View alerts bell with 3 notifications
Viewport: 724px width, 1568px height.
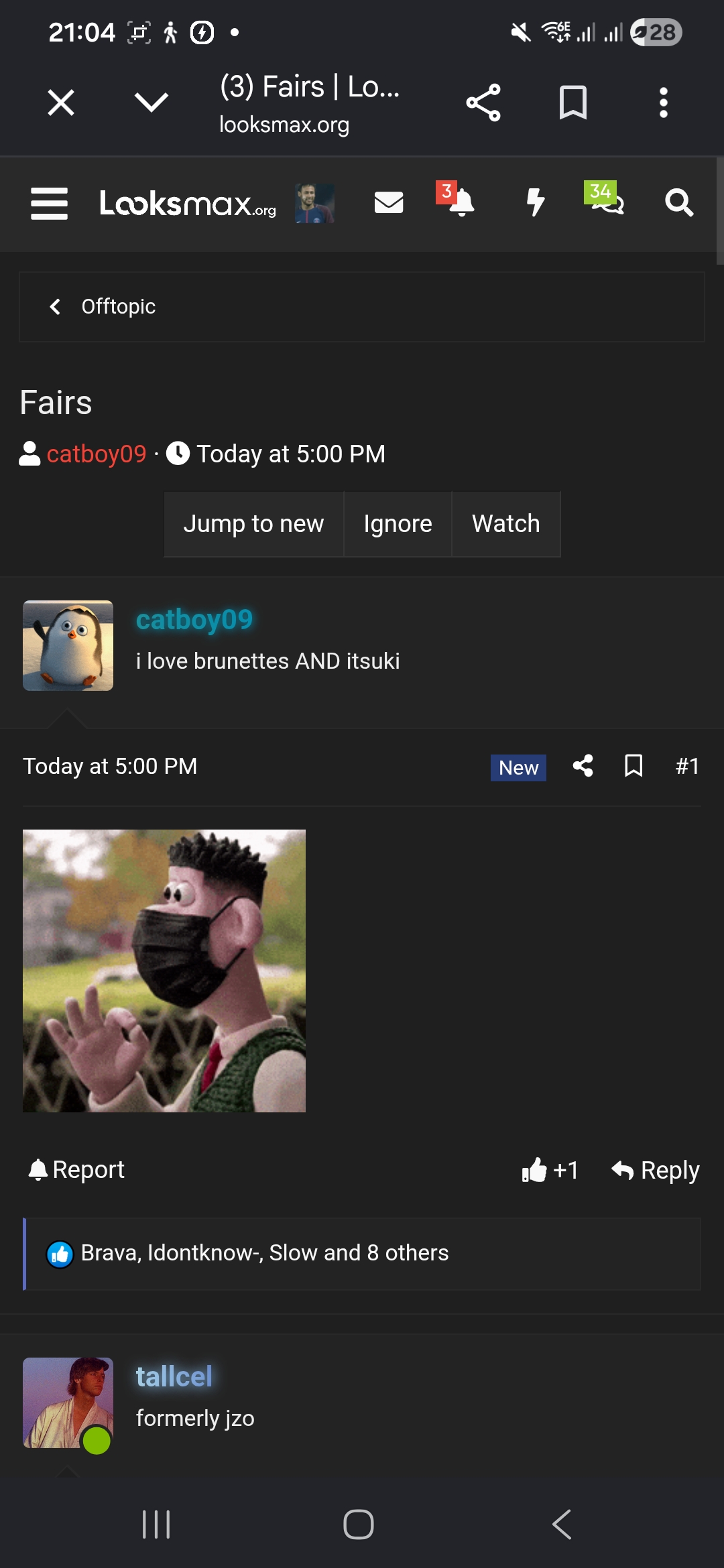456,200
